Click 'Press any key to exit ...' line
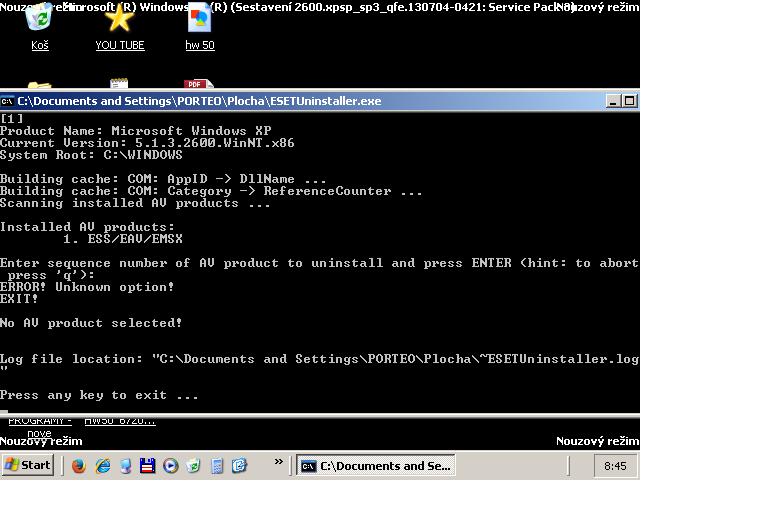The image size is (765, 508). (99, 395)
